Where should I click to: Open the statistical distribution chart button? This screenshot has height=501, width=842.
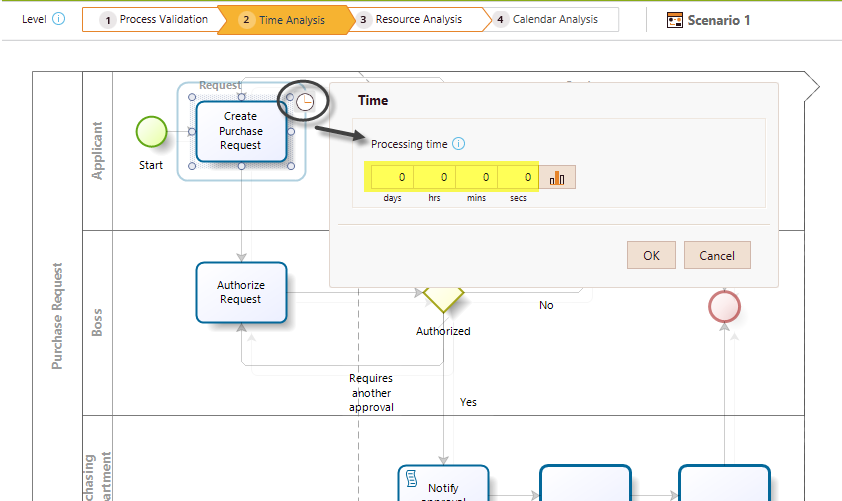pos(557,177)
